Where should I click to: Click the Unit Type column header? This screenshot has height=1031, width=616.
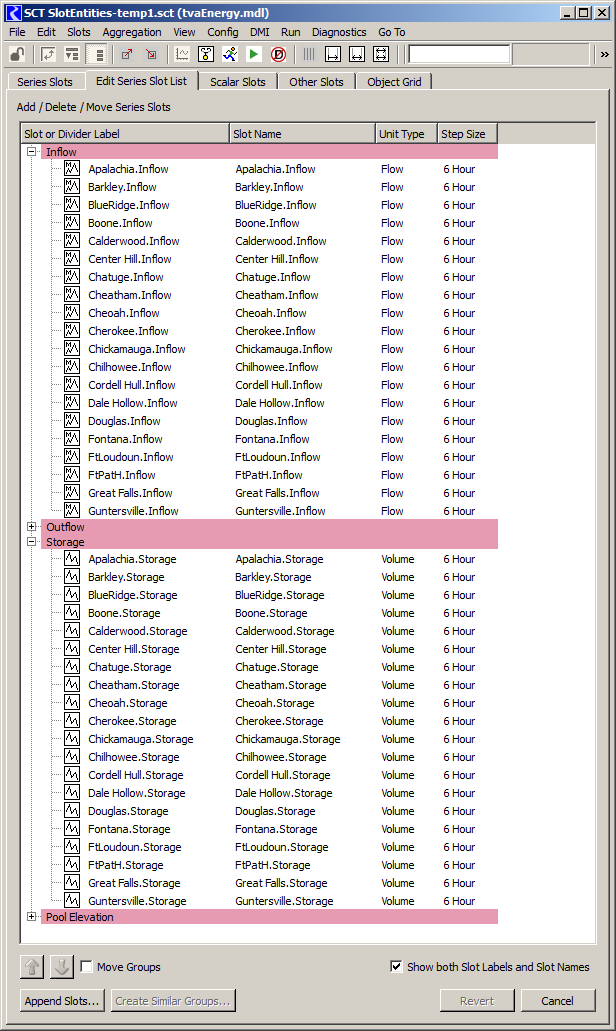tap(407, 133)
